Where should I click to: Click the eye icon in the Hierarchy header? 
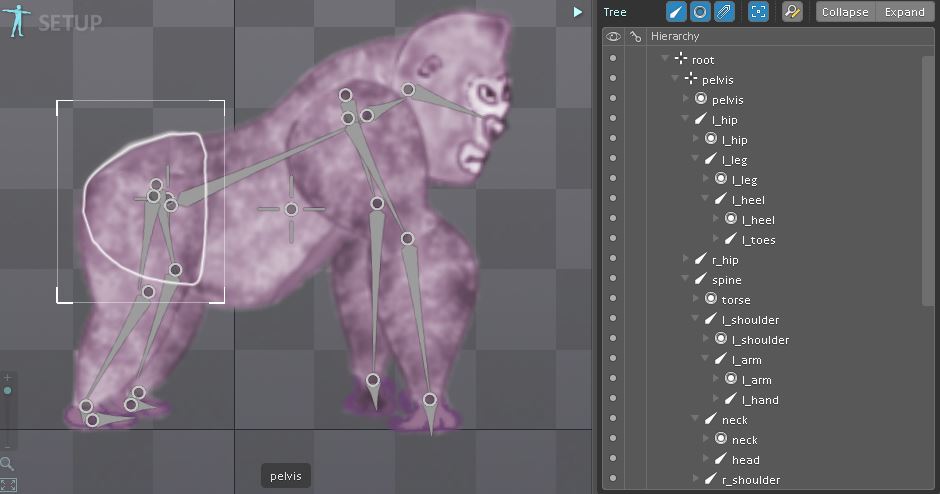[613, 37]
